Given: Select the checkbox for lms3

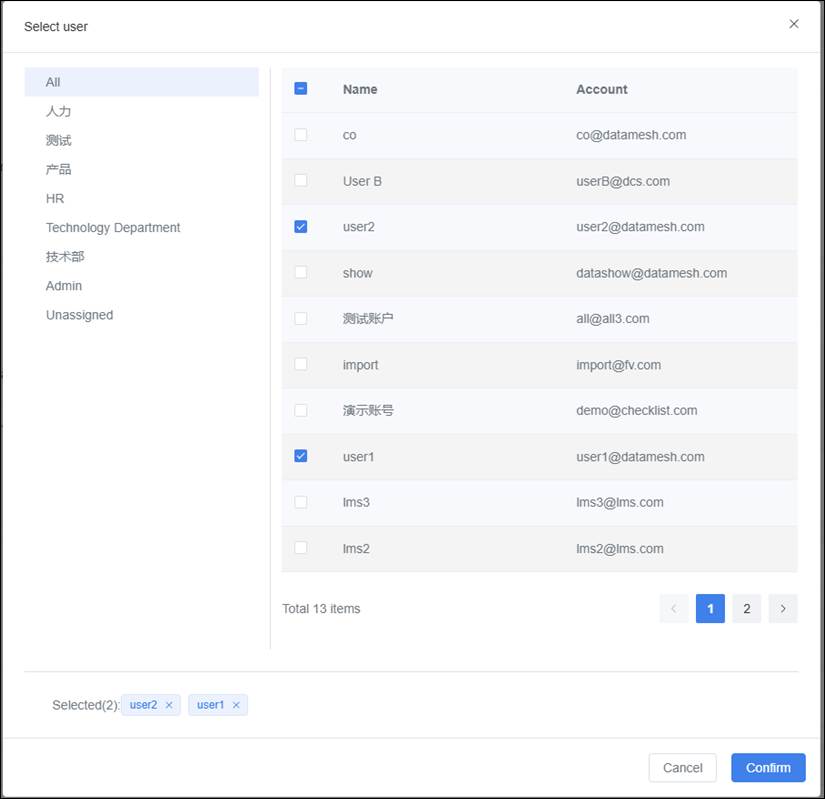Looking at the screenshot, I should [301, 502].
